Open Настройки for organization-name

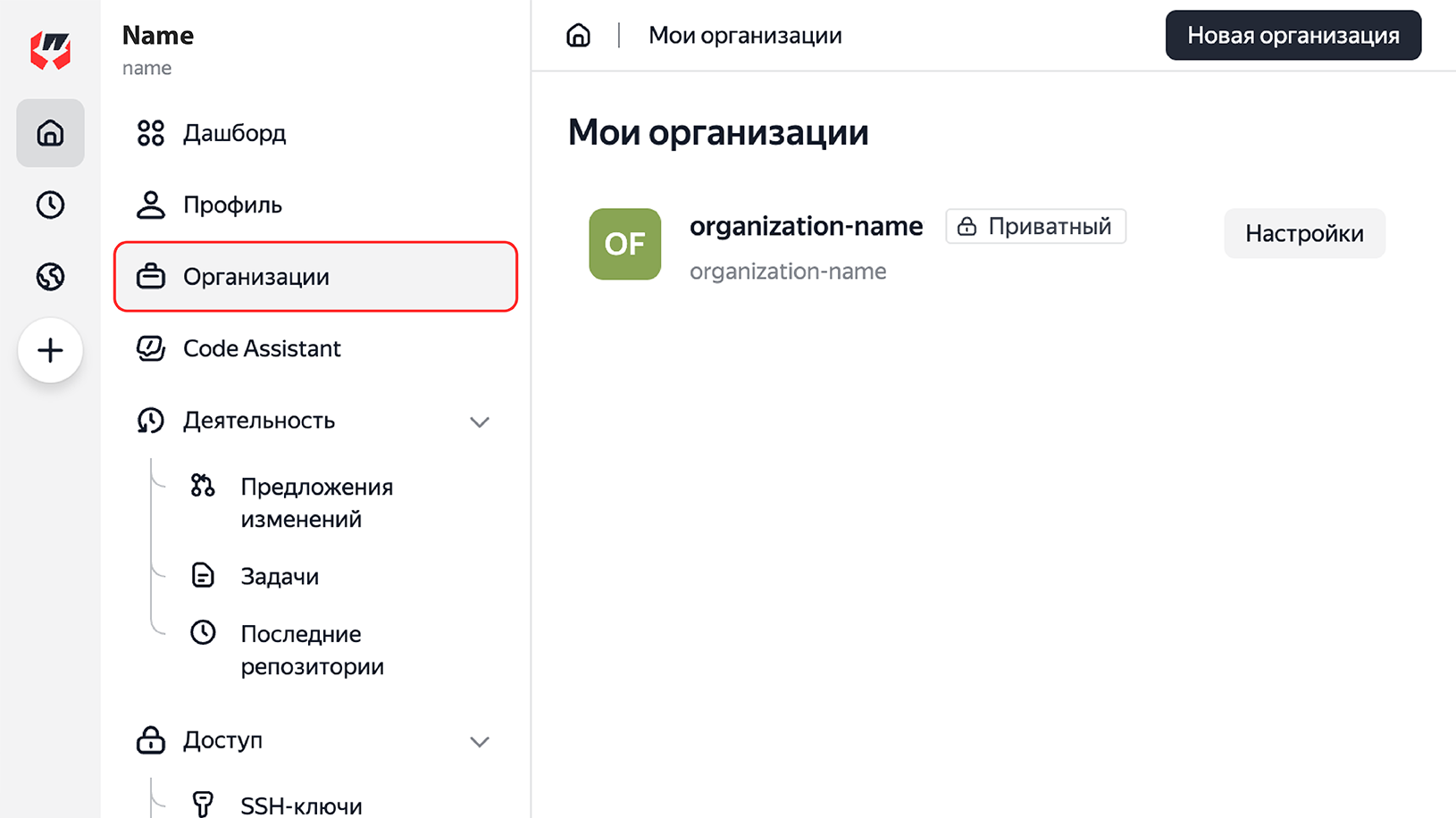[x=1304, y=233]
